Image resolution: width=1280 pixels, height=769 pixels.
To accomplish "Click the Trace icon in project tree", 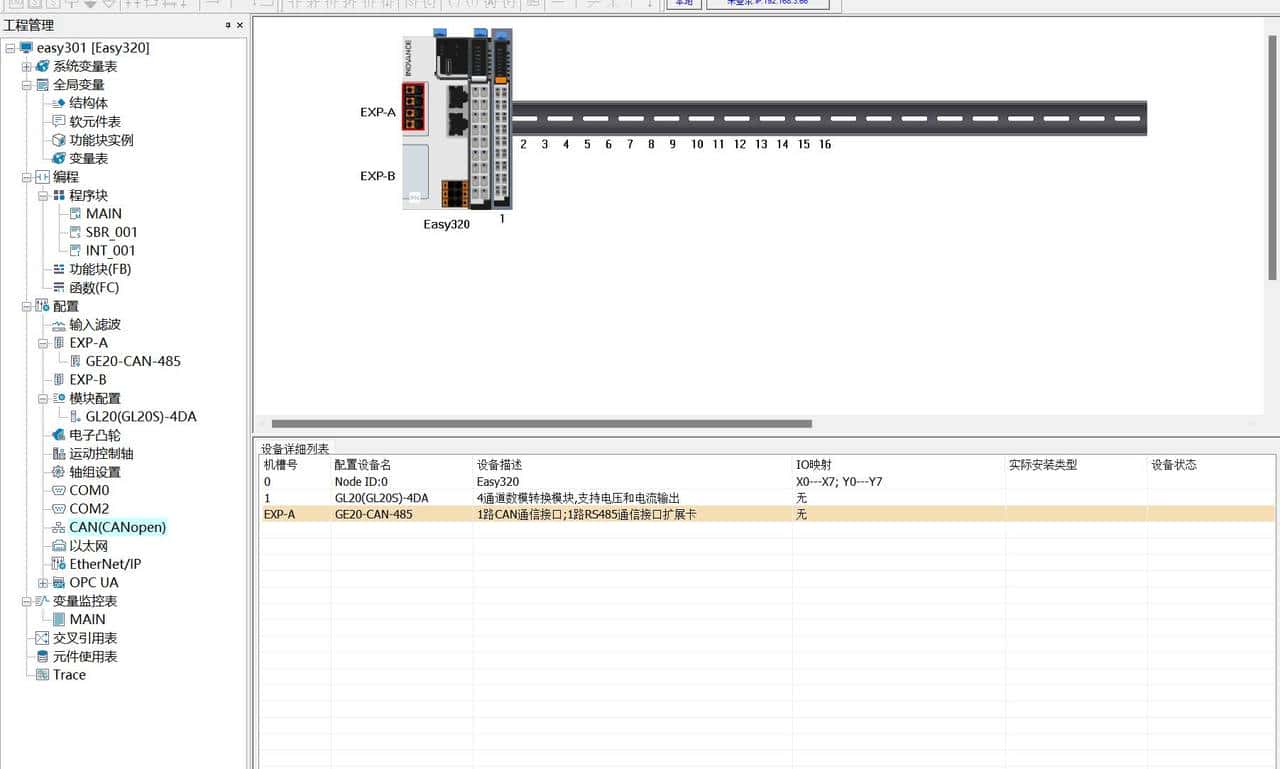I will click(42, 675).
